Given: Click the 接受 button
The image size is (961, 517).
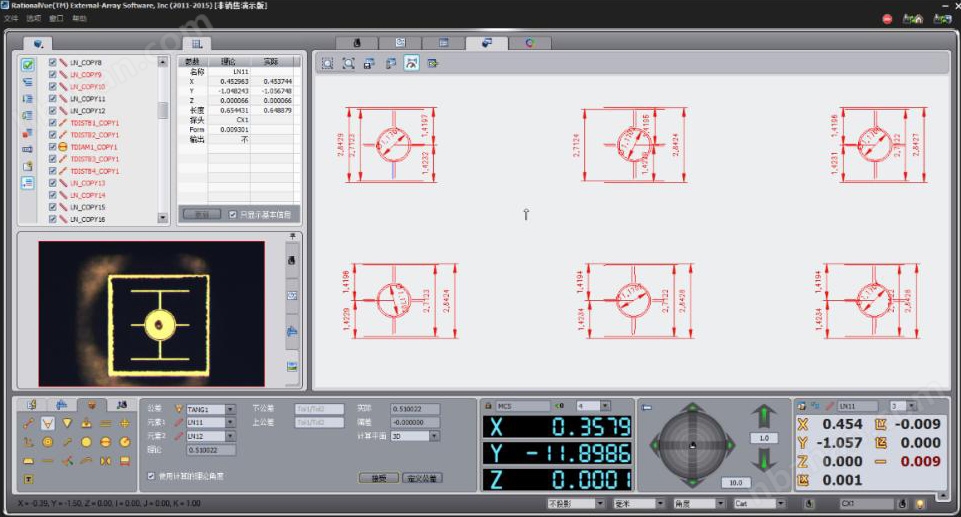Looking at the screenshot, I should coord(378,478).
